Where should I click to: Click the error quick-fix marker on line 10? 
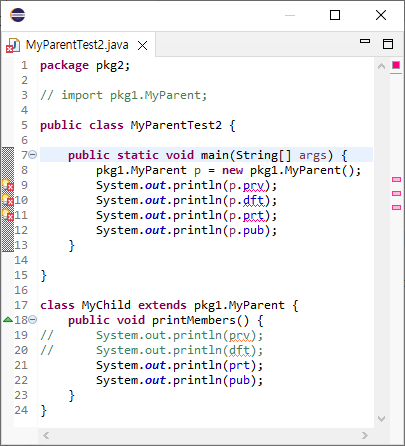[x=8, y=200]
